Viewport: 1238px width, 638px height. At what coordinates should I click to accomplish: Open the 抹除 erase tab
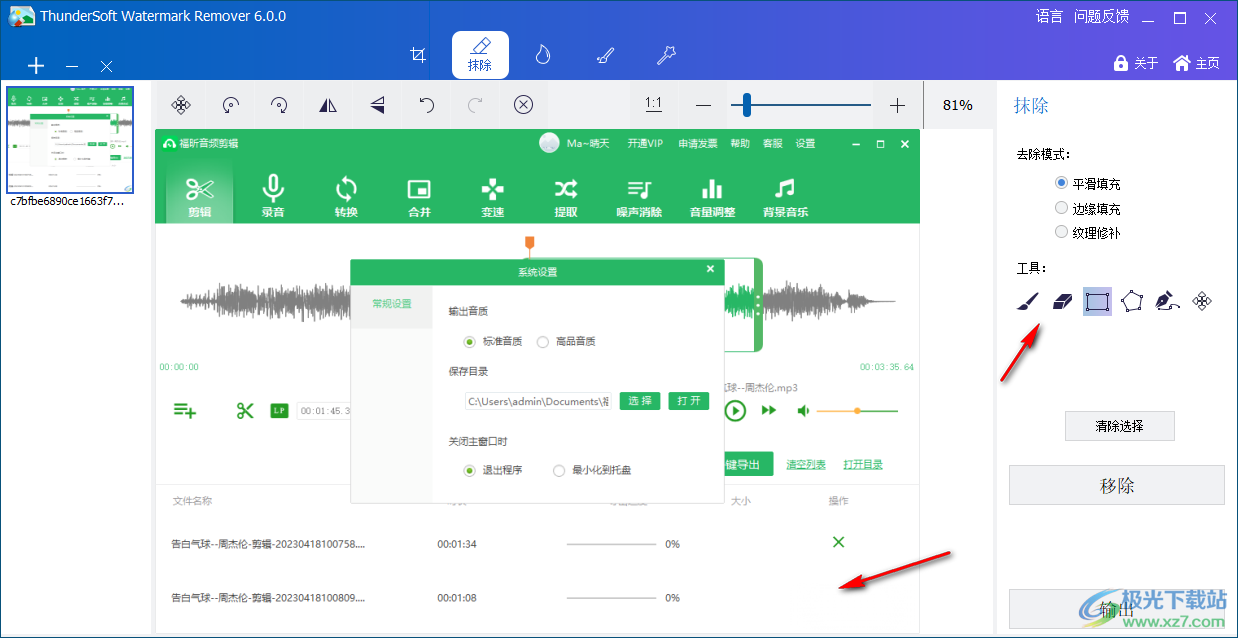480,55
